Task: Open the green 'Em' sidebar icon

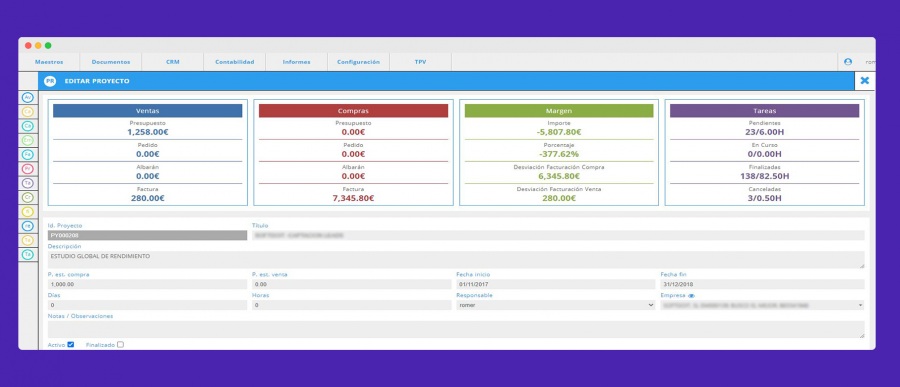Action: (x=28, y=140)
